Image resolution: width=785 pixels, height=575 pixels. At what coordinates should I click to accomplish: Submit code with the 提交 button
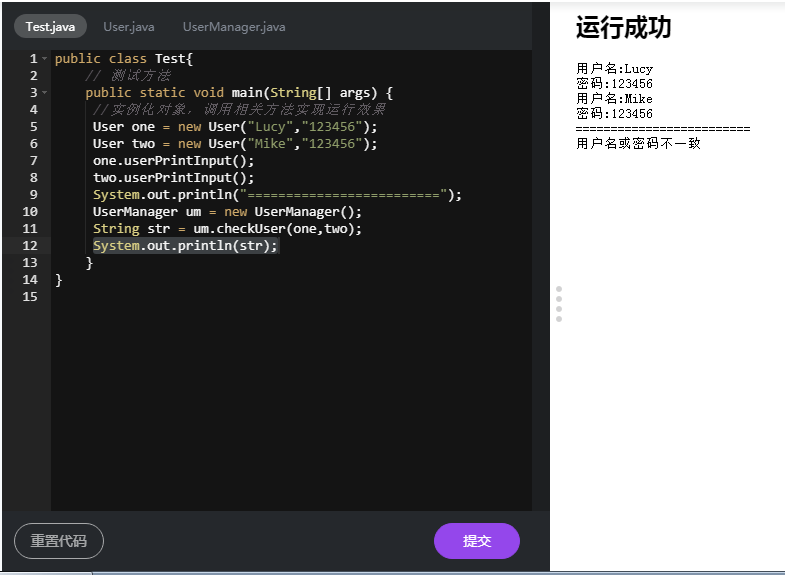477,540
